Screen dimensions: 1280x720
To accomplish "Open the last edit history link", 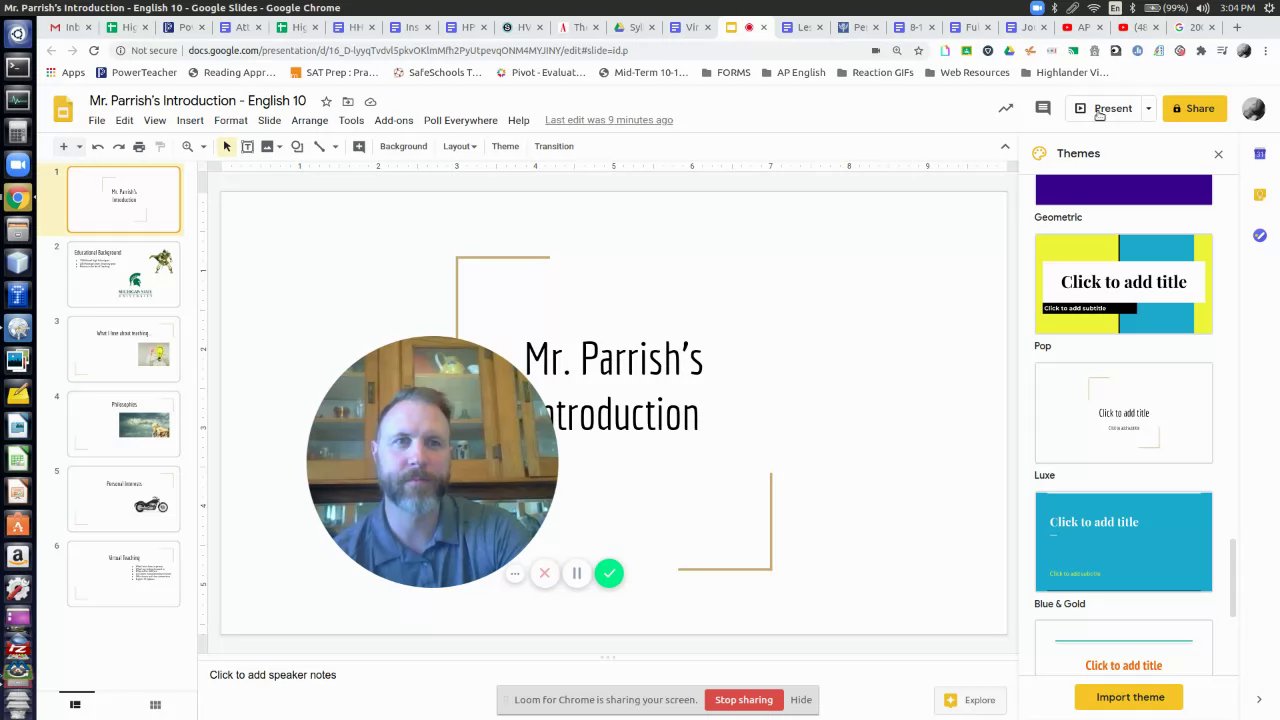I will click(x=609, y=120).
